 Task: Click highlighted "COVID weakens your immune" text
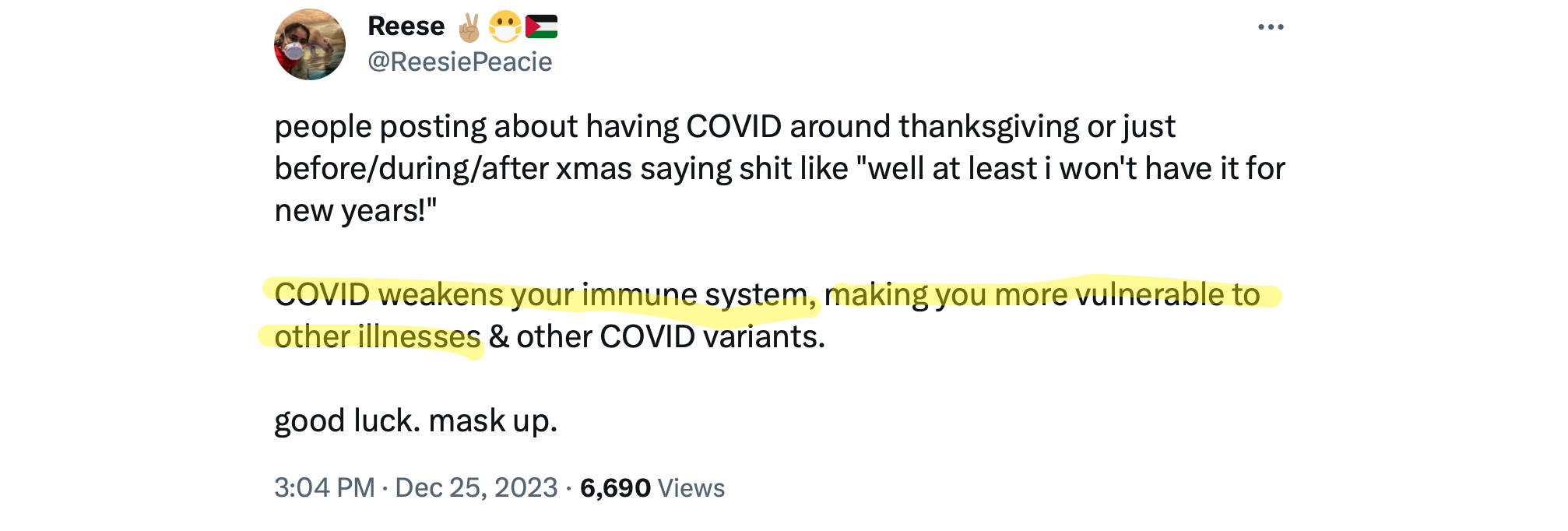(x=485, y=295)
